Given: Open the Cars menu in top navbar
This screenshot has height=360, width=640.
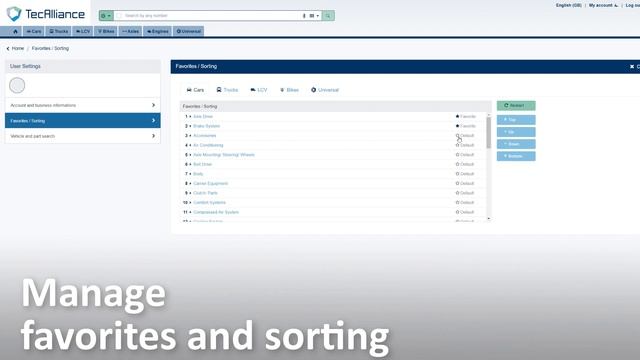Looking at the screenshot, I should click(34, 31).
